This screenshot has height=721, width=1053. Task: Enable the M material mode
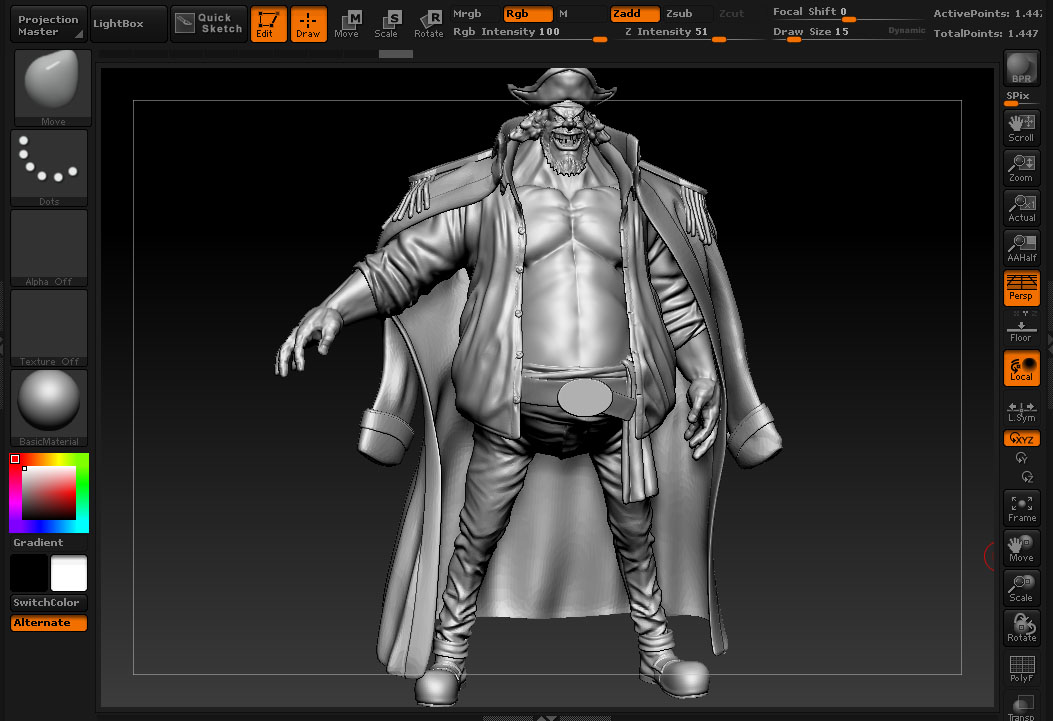582,13
